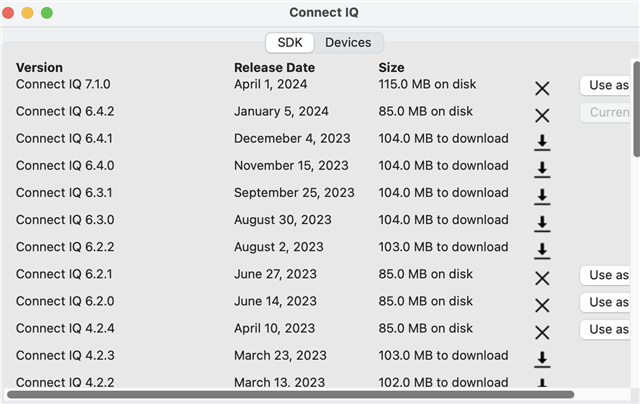Remove Connect IQ 7.1.0 via X icon
640x404 pixels.
pos(542,88)
